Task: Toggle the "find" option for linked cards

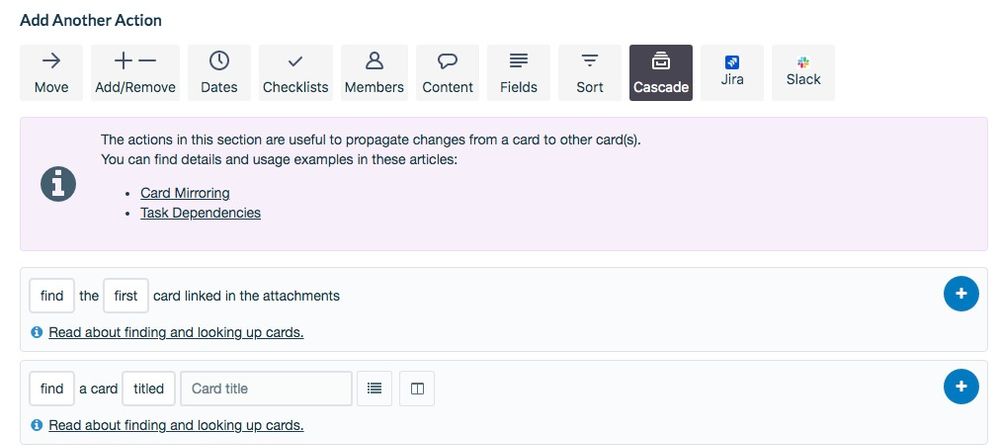Action: [52, 296]
